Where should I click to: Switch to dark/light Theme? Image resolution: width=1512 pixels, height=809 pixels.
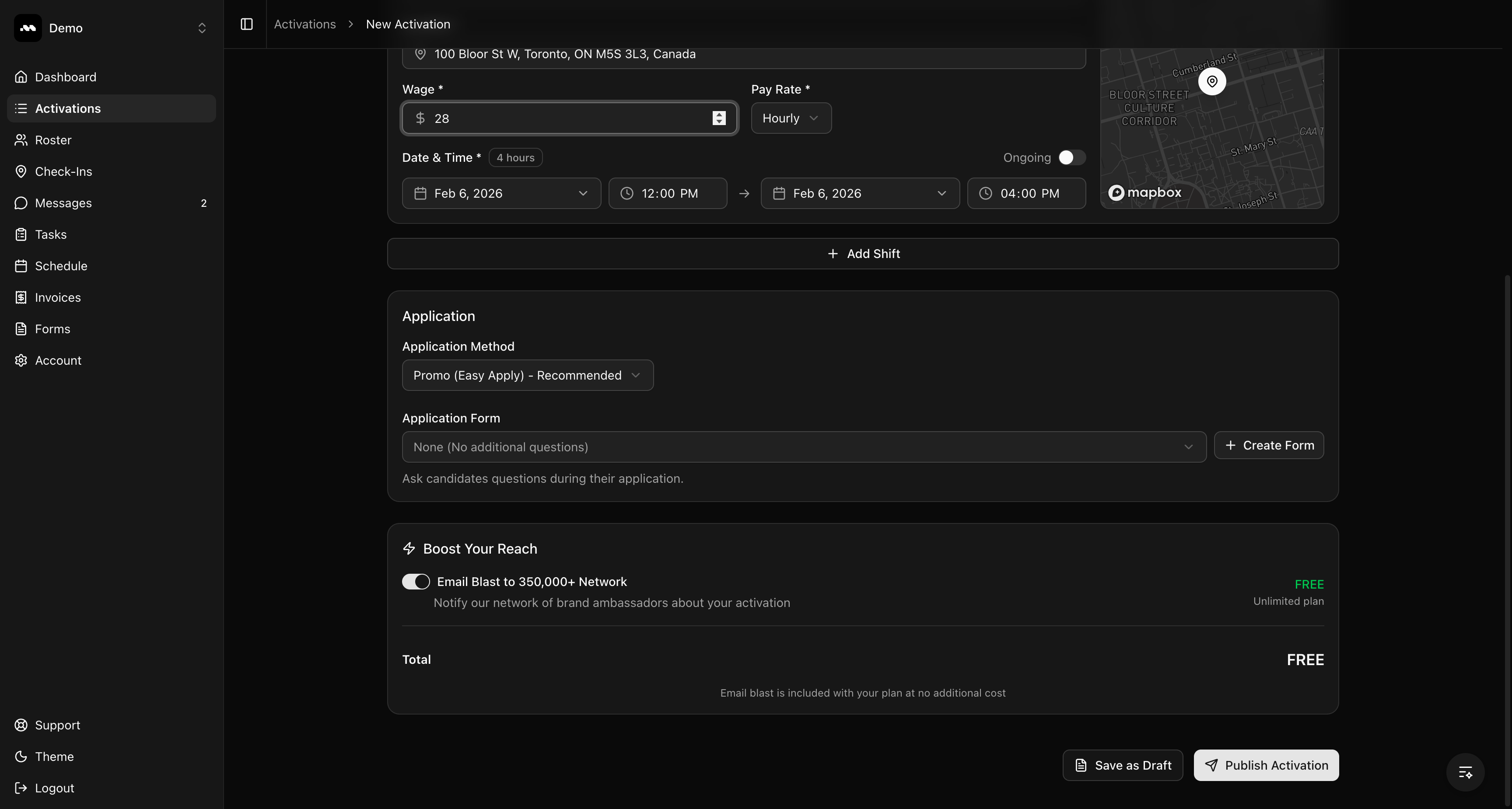(x=53, y=757)
